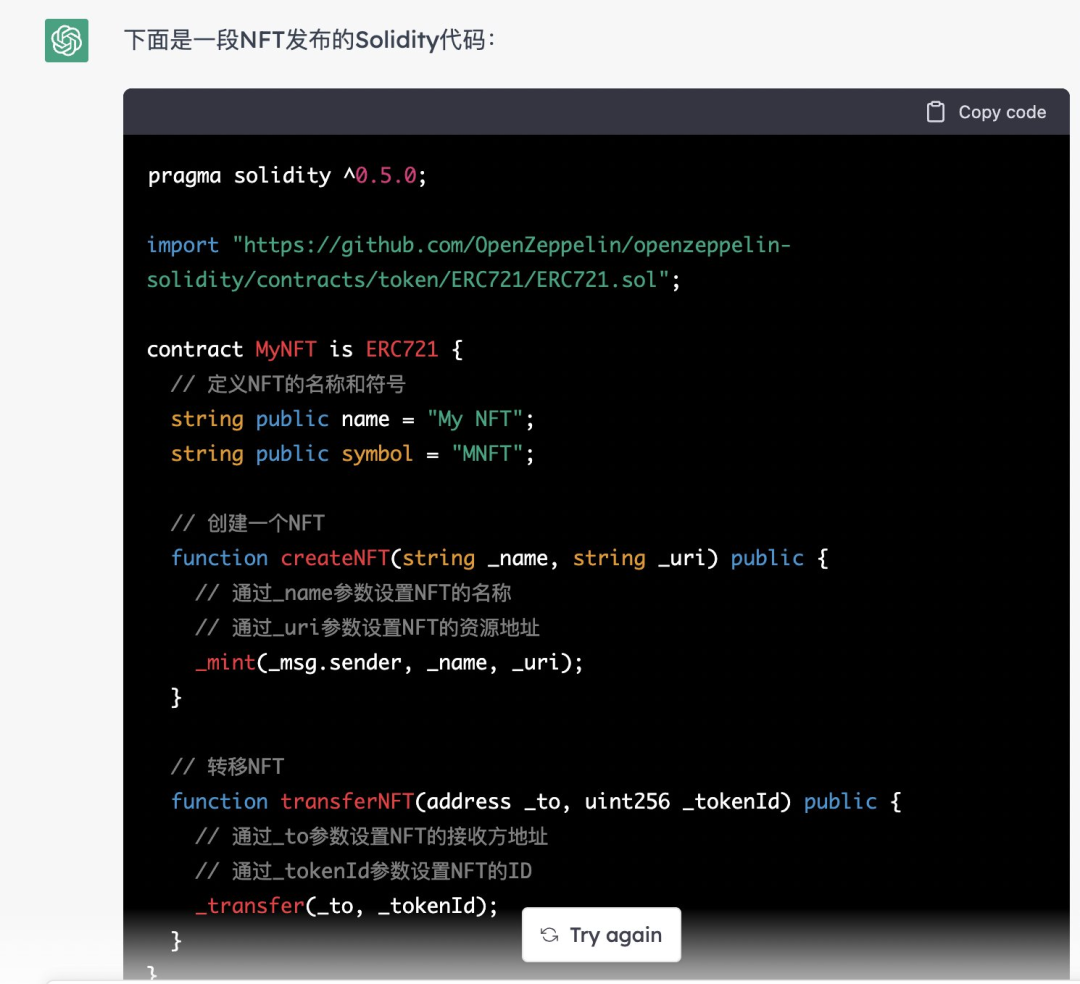Click the 'function transferNFT' declaration line
The image size is (1080, 984).
pyautogui.click(x=536, y=801)
